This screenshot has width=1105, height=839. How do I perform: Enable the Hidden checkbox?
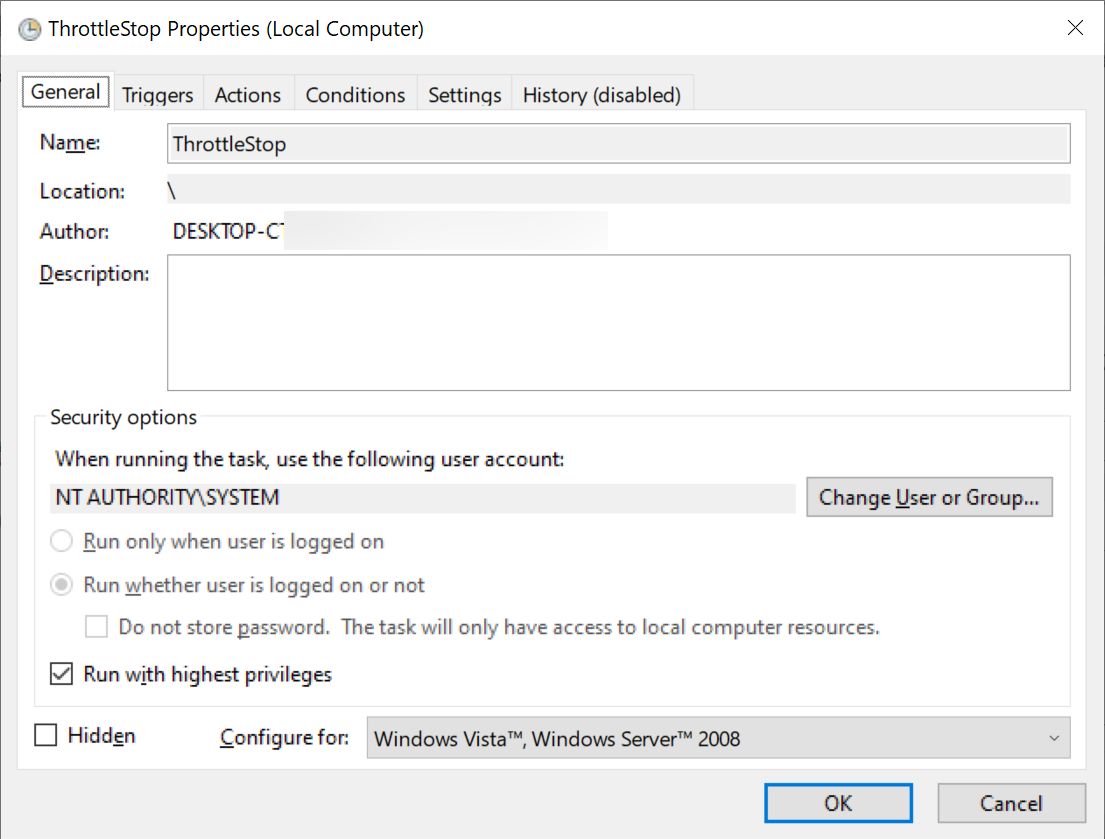46,735
